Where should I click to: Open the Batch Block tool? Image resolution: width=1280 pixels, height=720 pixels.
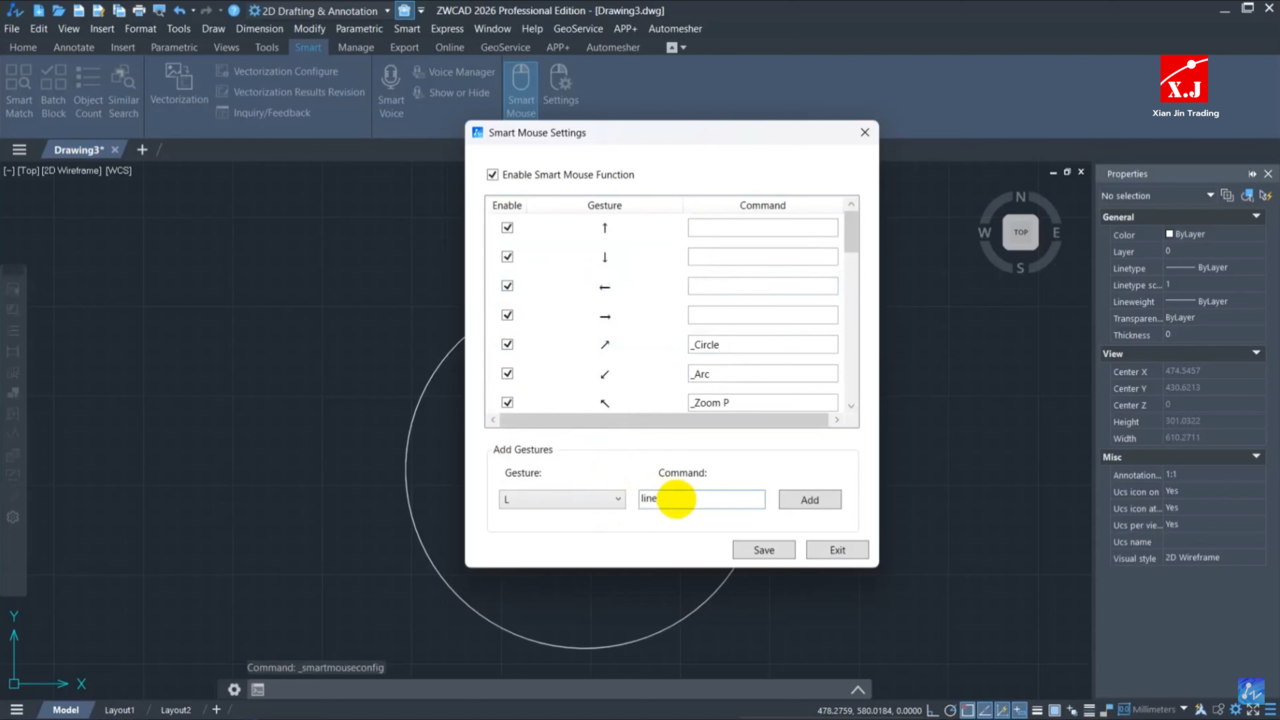[x=53, y=90]
